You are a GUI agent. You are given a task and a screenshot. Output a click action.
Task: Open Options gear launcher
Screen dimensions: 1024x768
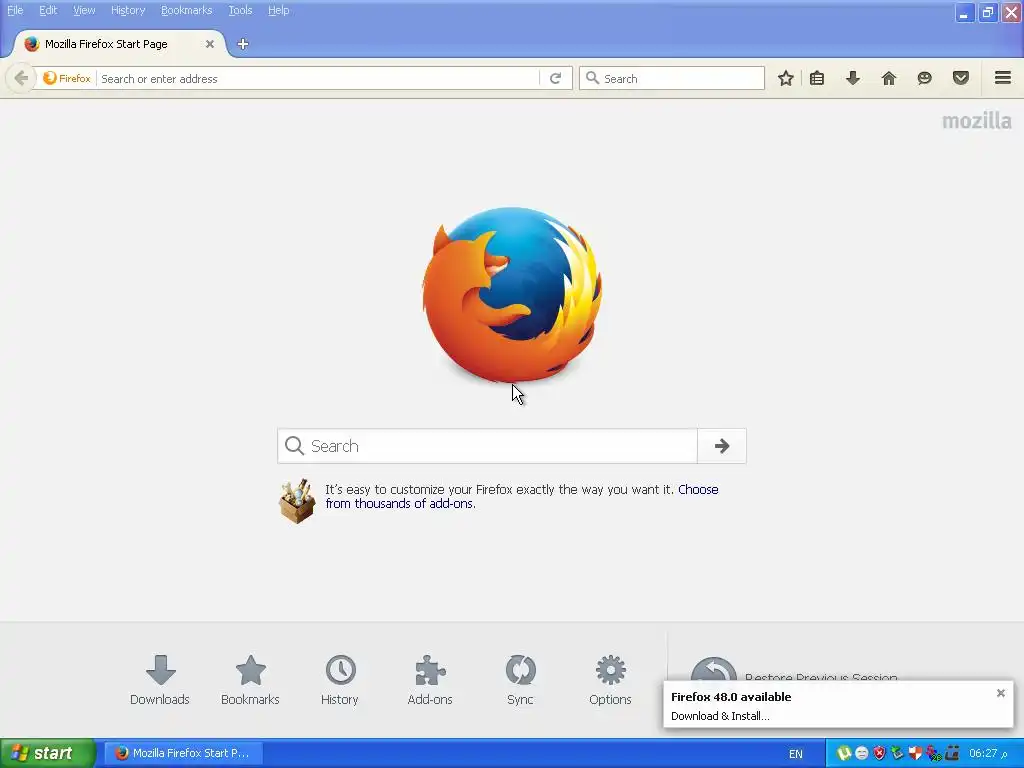[610, 680]
